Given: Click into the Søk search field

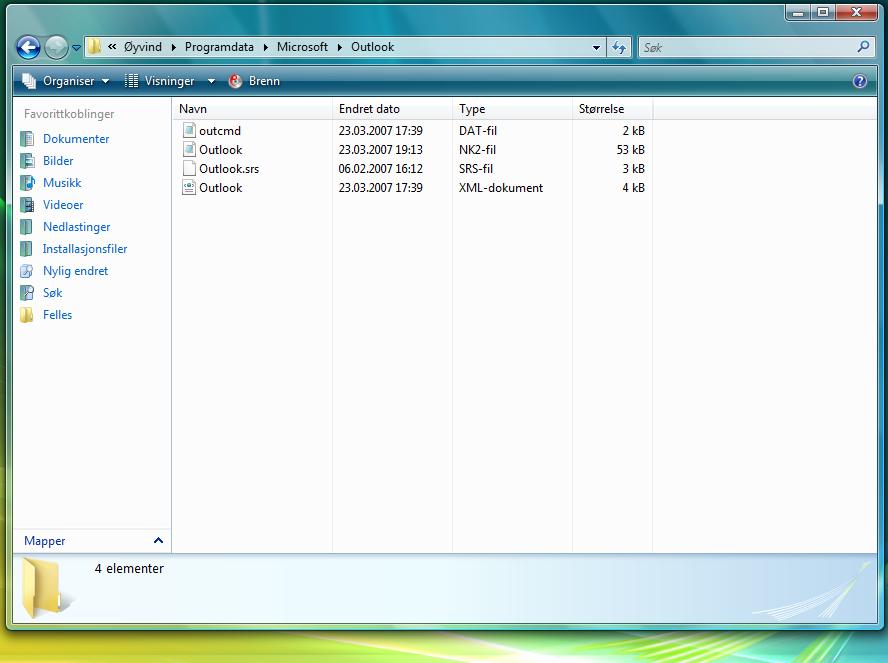Looking at the screenshot, I should [748, 48].
